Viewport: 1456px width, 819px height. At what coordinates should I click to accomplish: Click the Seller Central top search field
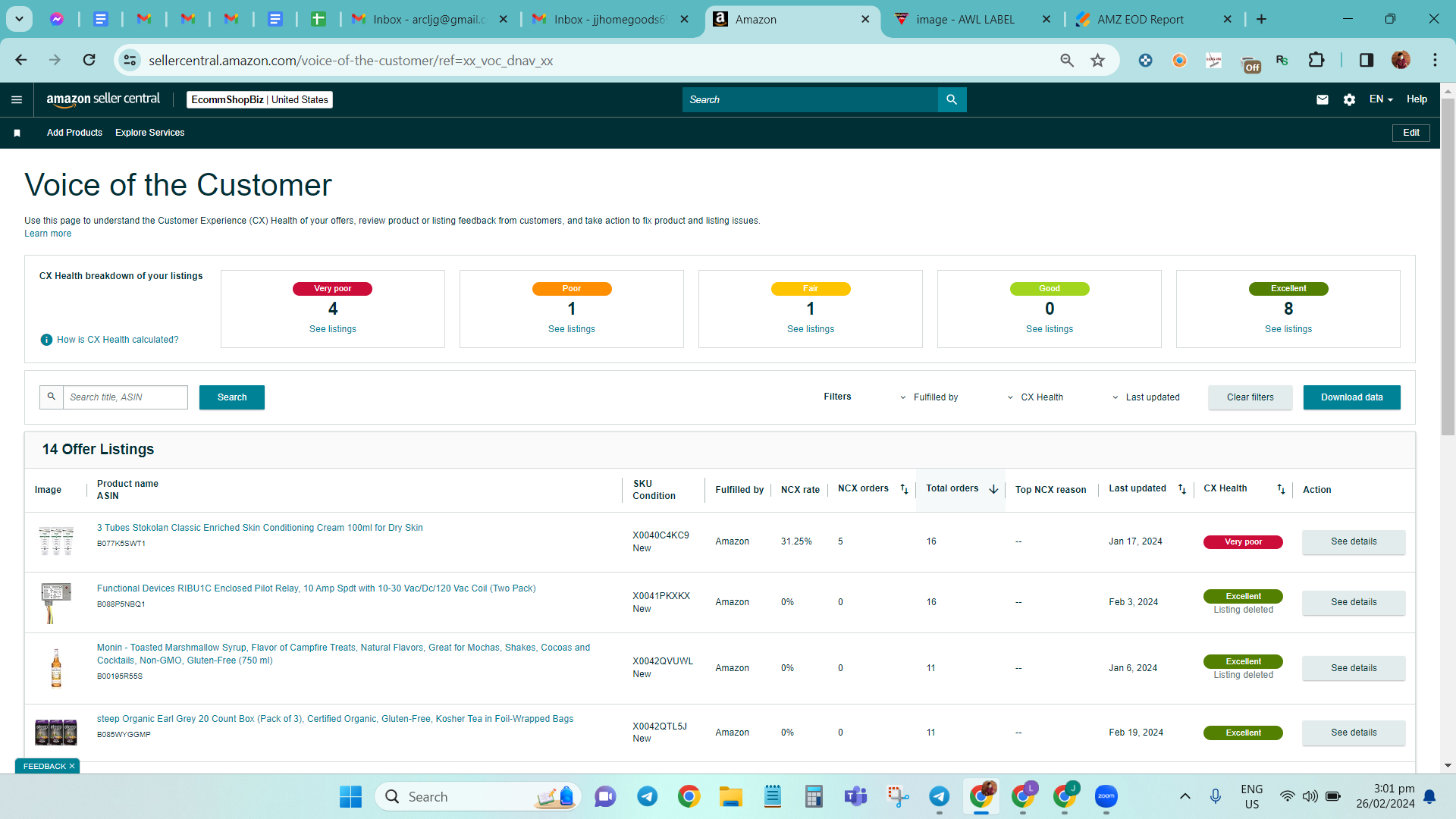point(810,99)
